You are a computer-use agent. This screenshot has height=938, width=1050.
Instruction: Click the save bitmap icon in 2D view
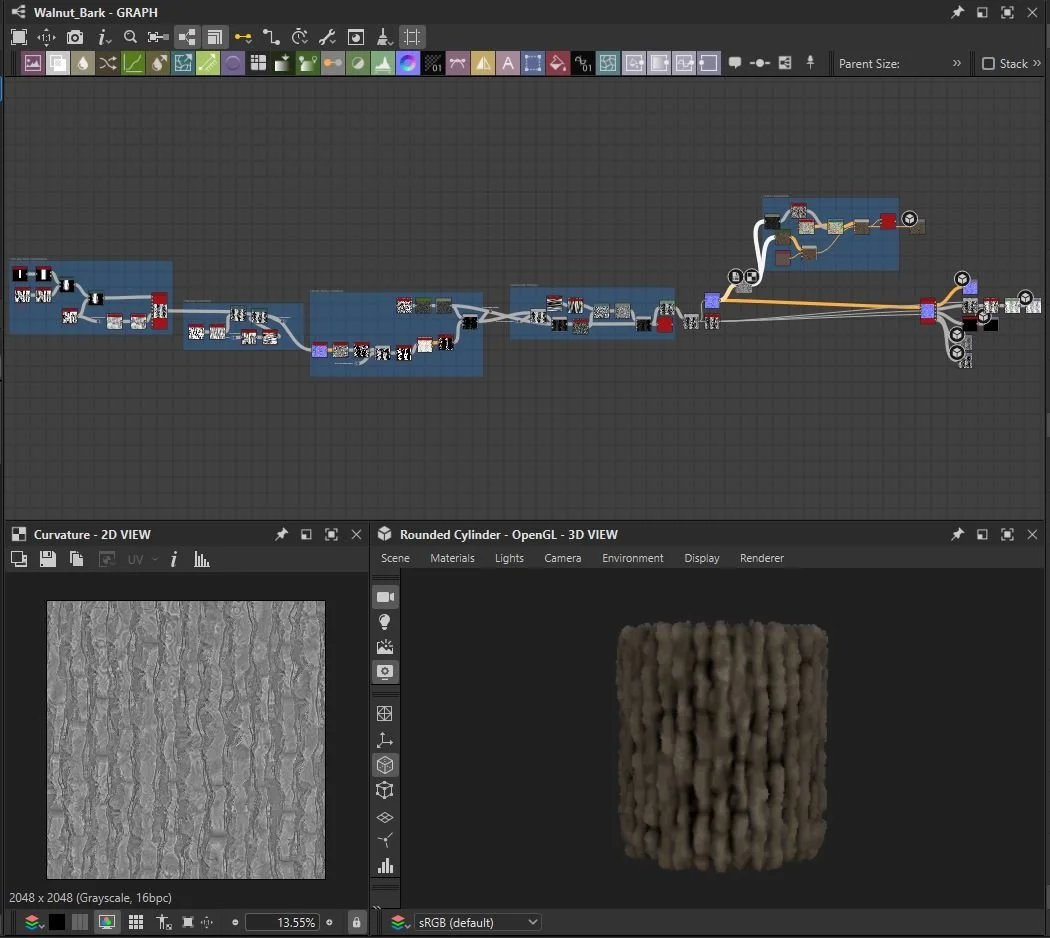47,559
